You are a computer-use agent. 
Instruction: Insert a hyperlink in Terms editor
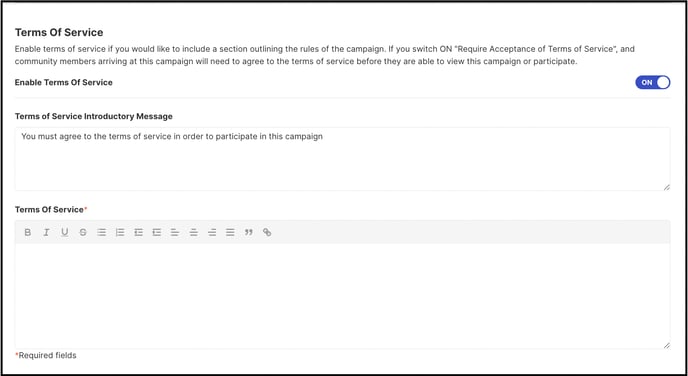tap(267, 233)
